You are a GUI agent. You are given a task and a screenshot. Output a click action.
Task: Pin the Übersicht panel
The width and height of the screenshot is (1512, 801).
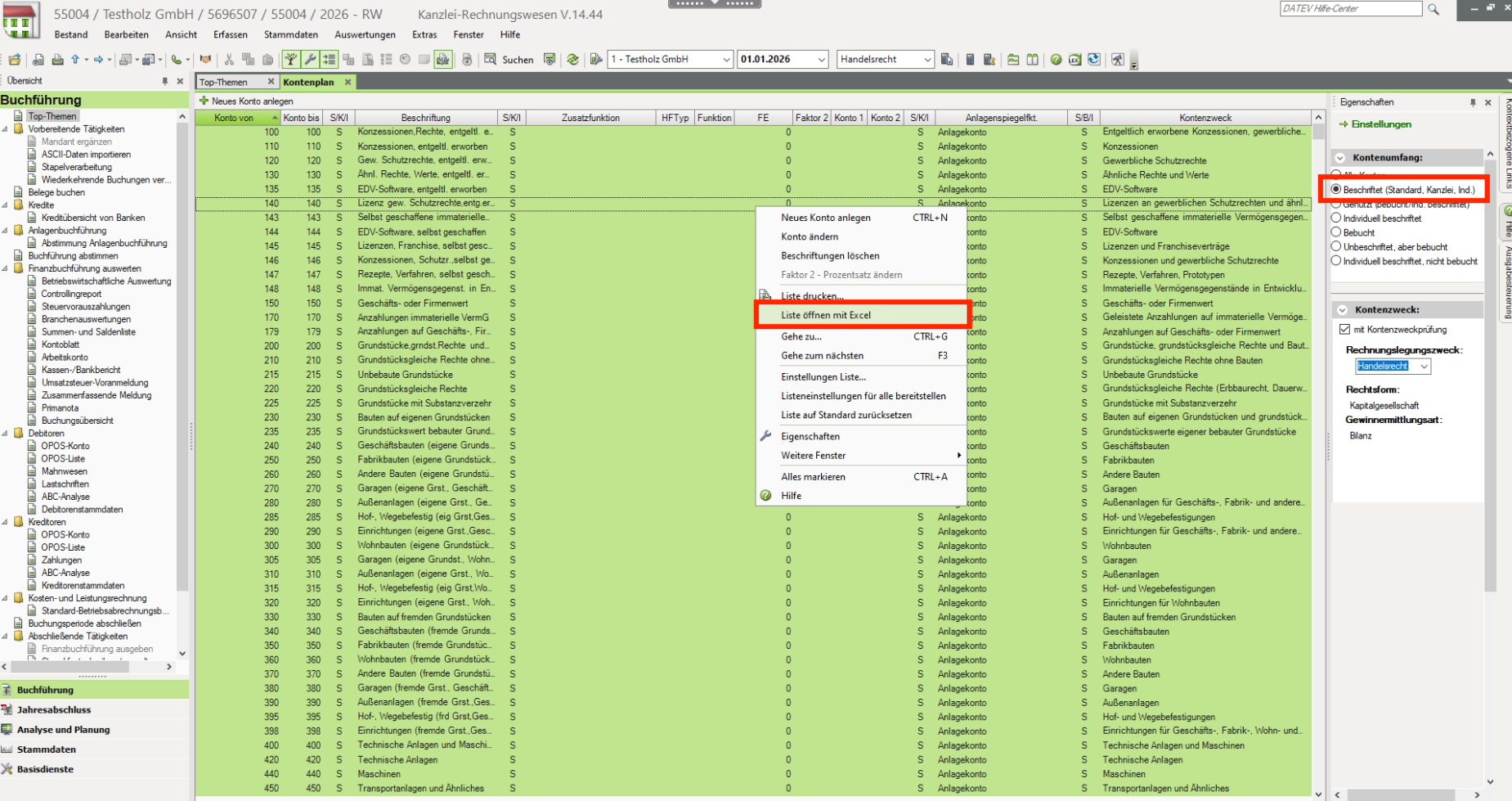tap(164, 81)
